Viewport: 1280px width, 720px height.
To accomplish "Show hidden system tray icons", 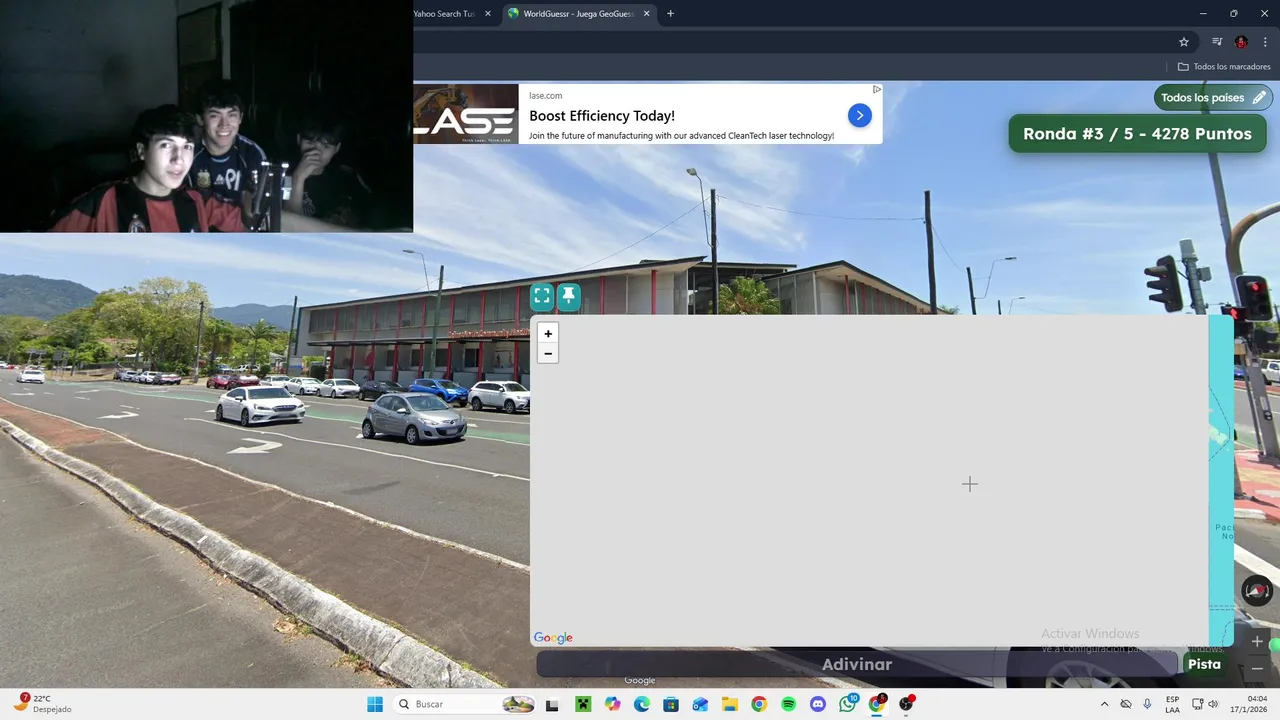I will tap(1104, 704).
